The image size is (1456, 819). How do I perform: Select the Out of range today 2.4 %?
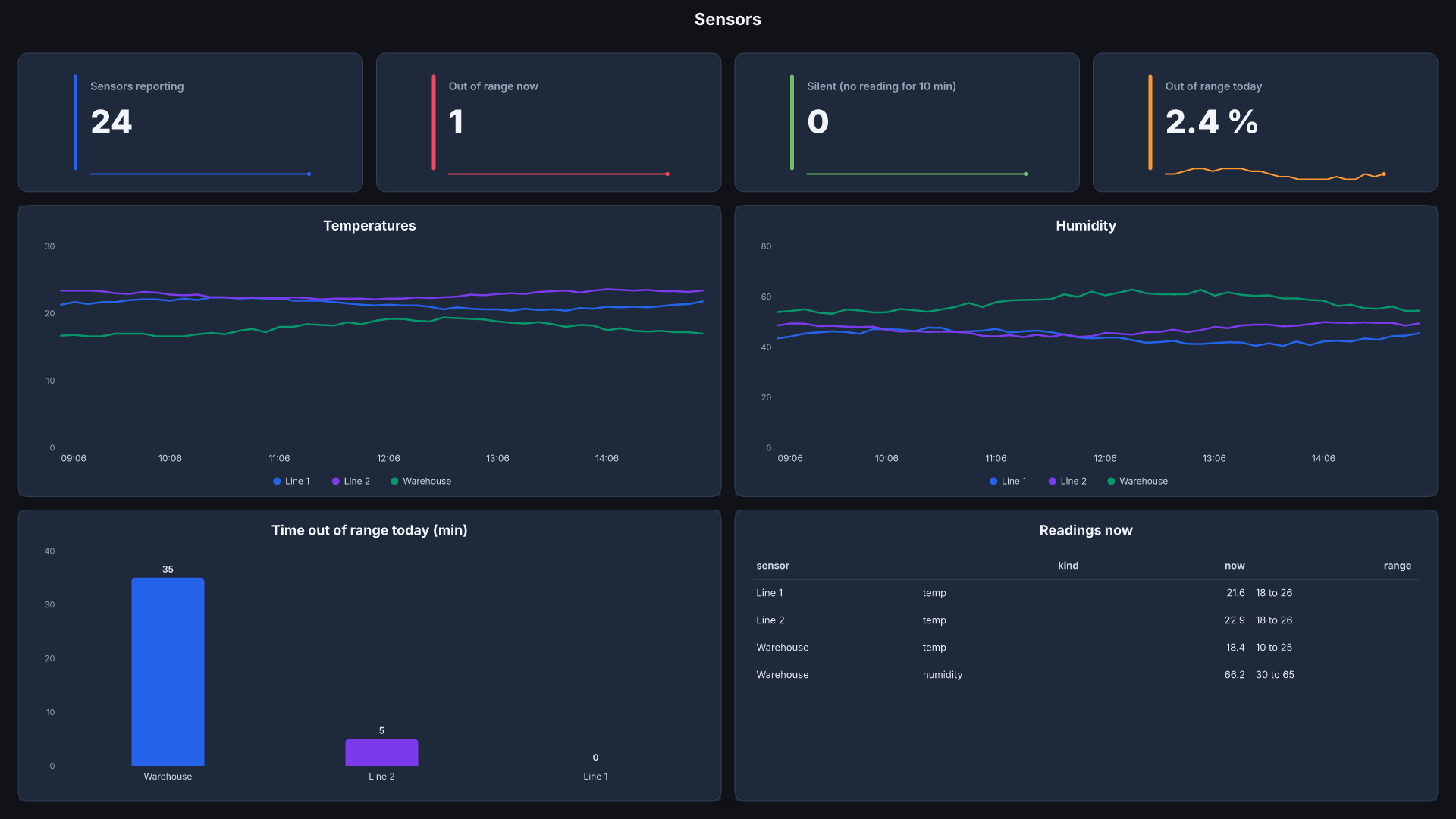coord(1212,122)
